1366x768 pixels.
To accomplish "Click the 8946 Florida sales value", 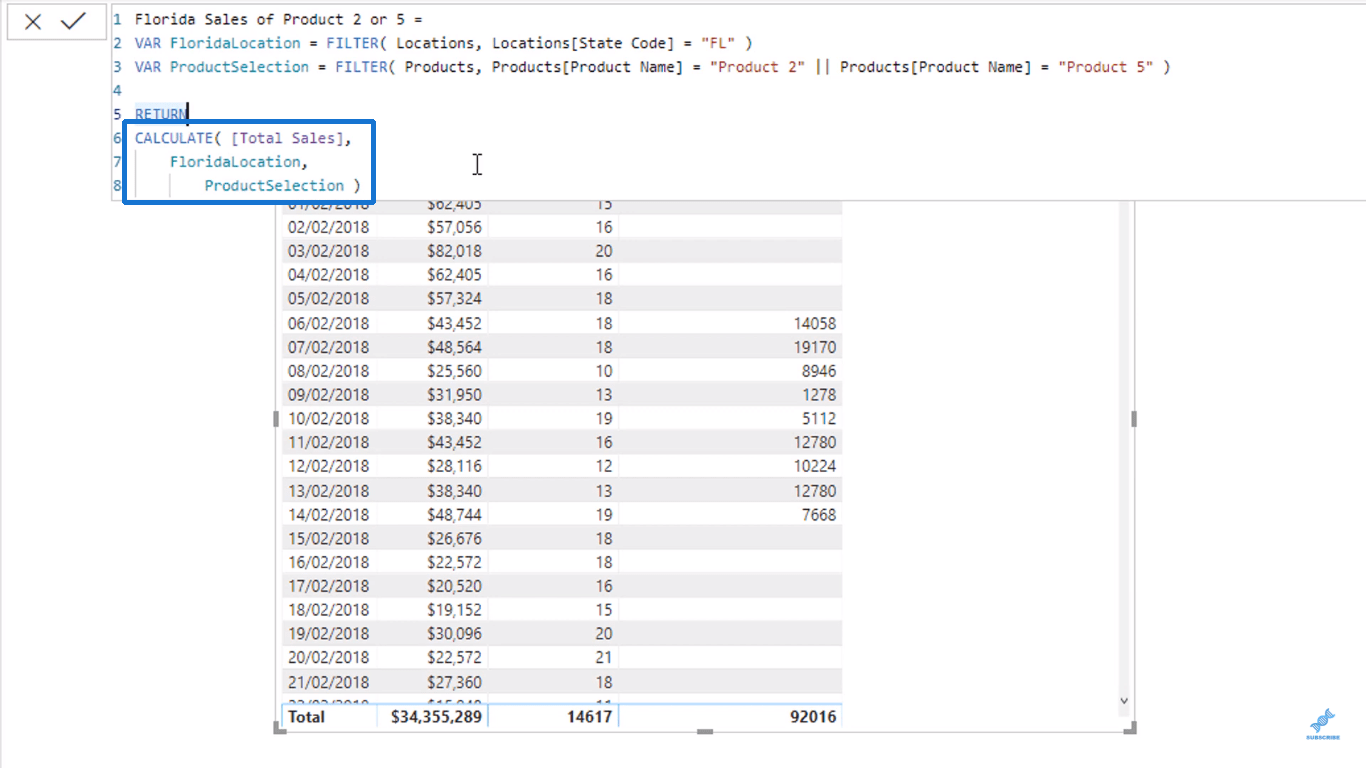I will click(x=818, y=370).
